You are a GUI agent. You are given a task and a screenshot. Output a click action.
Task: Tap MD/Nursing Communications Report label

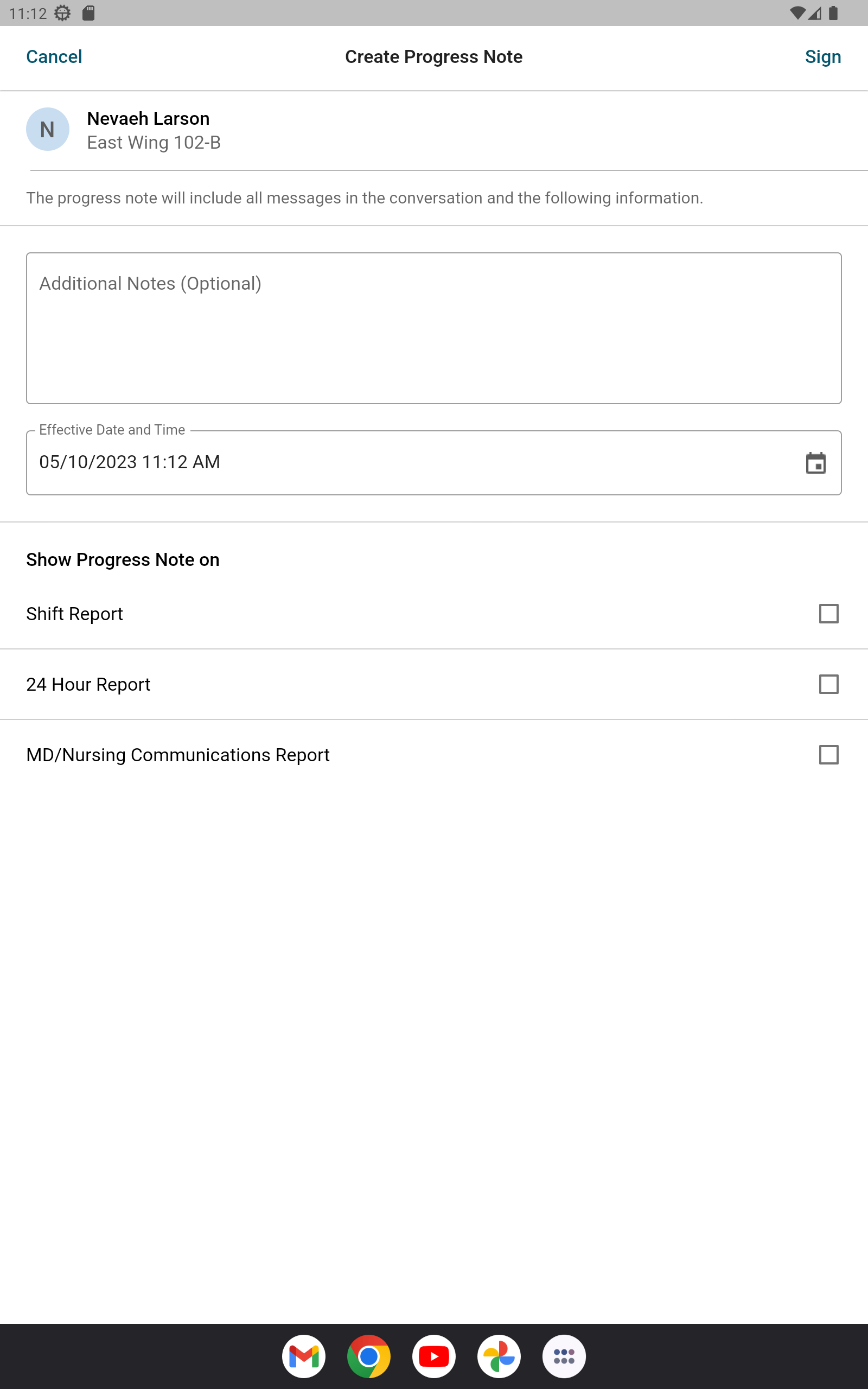[x=178, y=755]
